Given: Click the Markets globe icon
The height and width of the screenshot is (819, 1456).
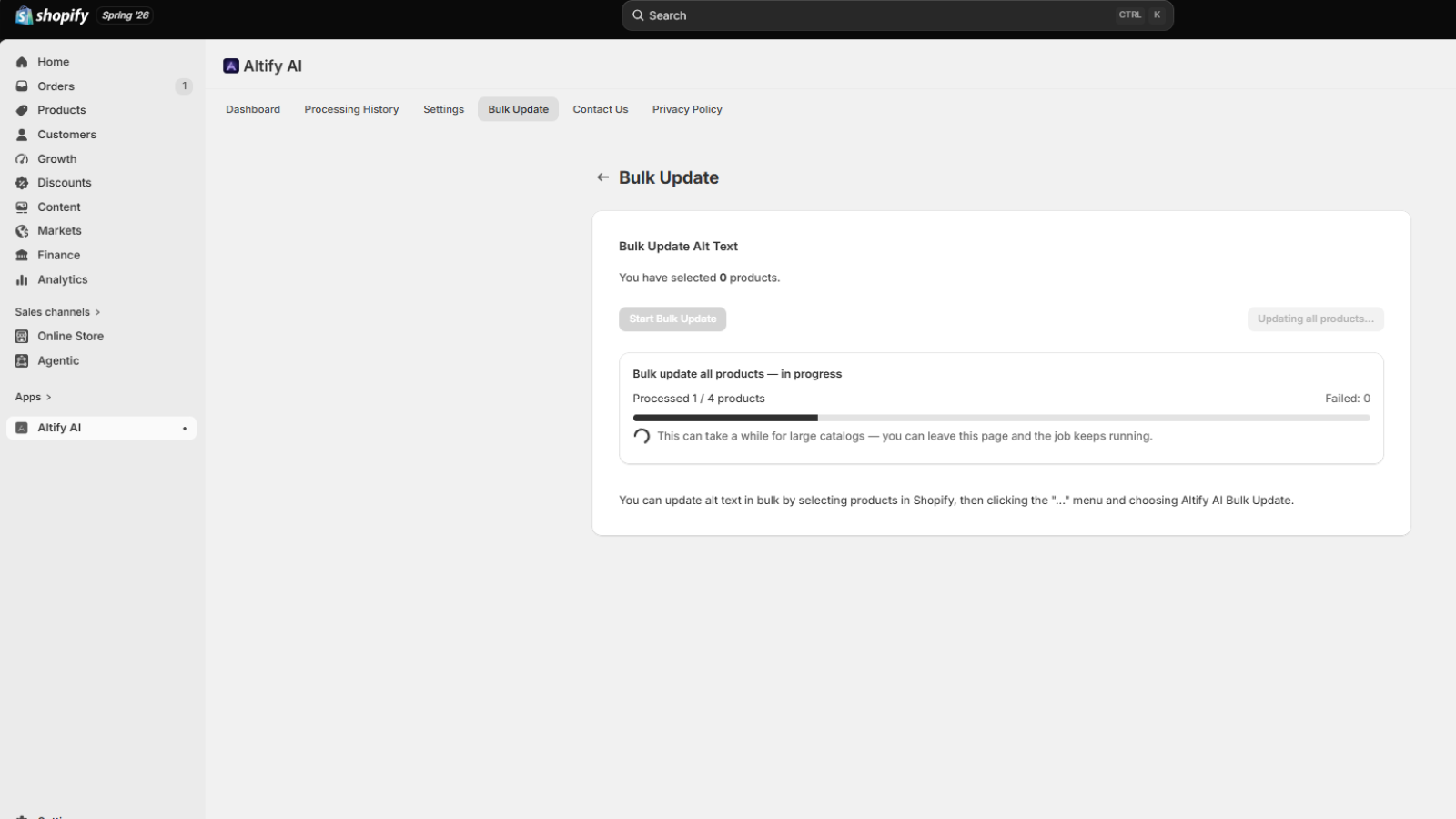Looking at the screenshot, I should click(x=22, y=231).
